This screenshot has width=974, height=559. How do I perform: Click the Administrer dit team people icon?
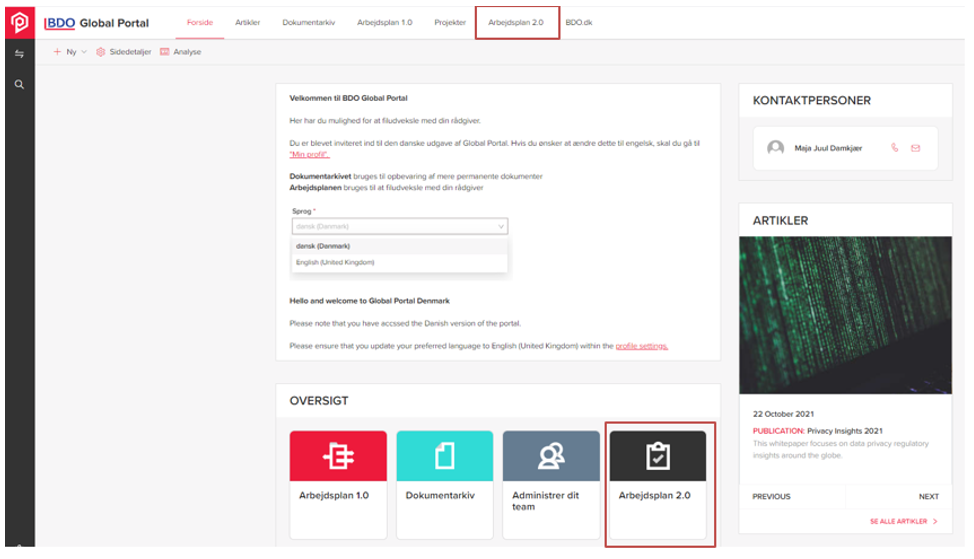[x=551, y=456]
